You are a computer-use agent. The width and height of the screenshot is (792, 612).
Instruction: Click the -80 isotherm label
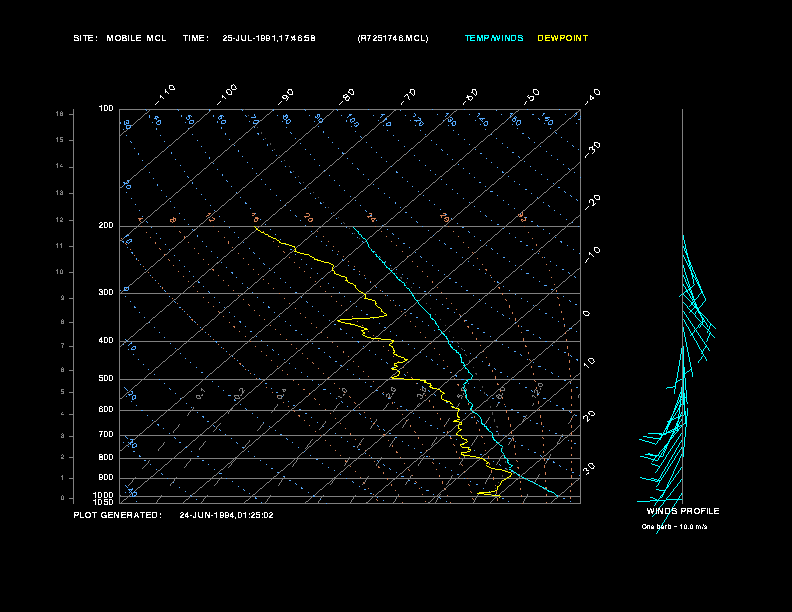[x=348, y=96]
